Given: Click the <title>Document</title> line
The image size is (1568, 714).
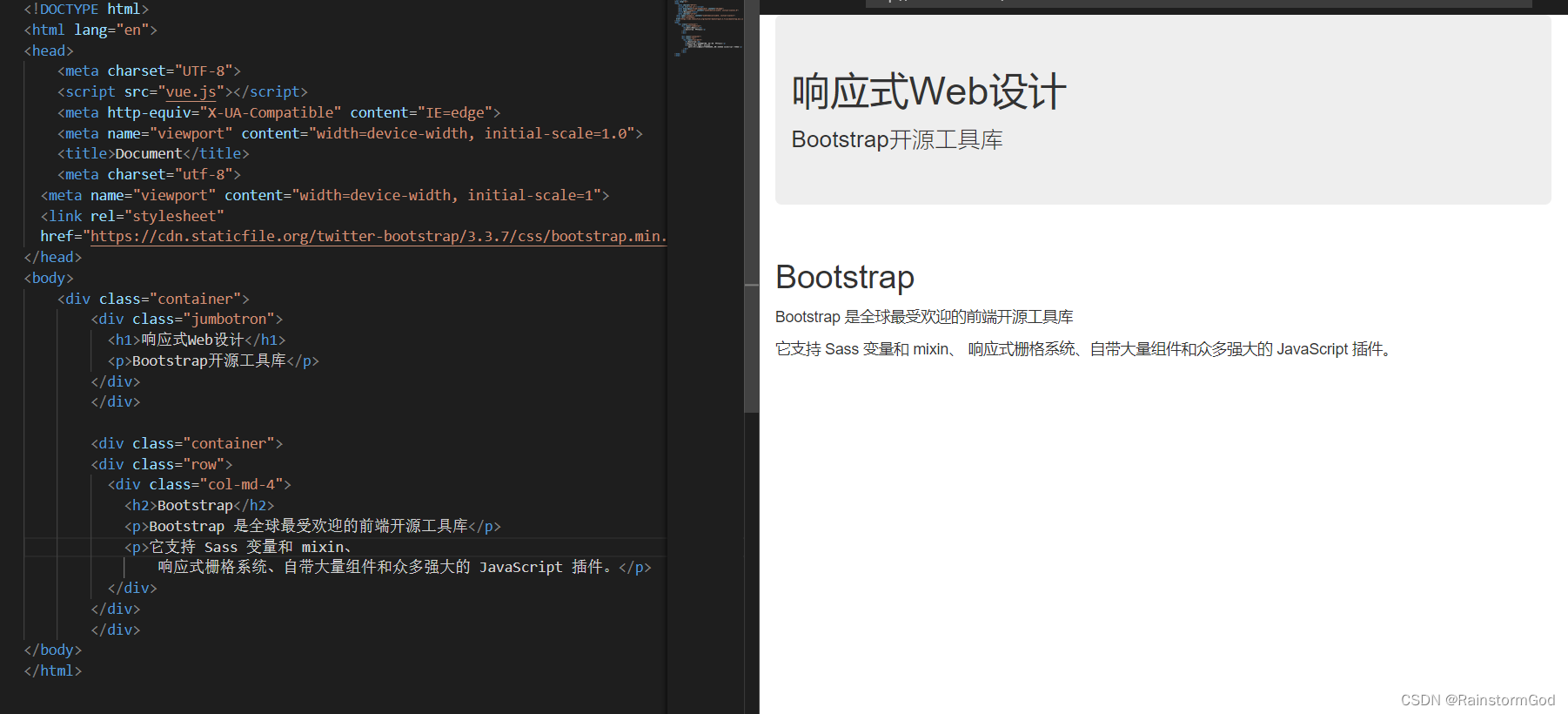Looking at the screenshot, I should [x=153, y=153].
